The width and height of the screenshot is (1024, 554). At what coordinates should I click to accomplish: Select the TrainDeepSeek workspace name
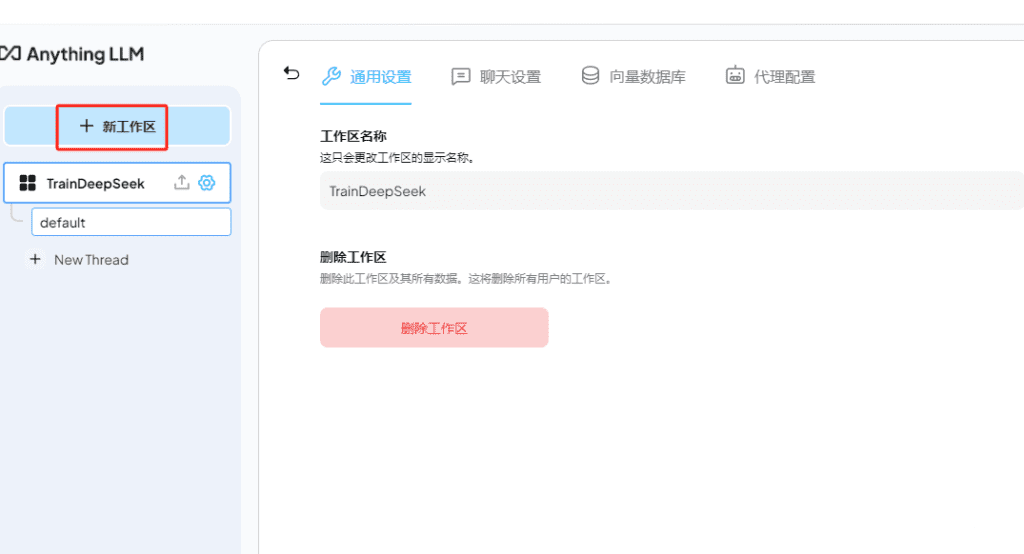95,184
